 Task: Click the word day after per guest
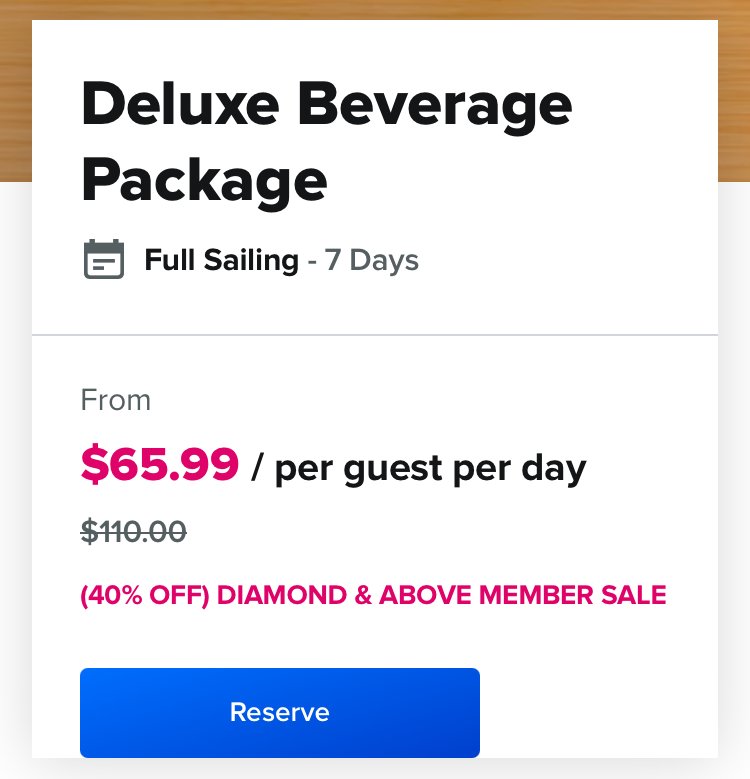pyautogui.click(x=554, y=469)
